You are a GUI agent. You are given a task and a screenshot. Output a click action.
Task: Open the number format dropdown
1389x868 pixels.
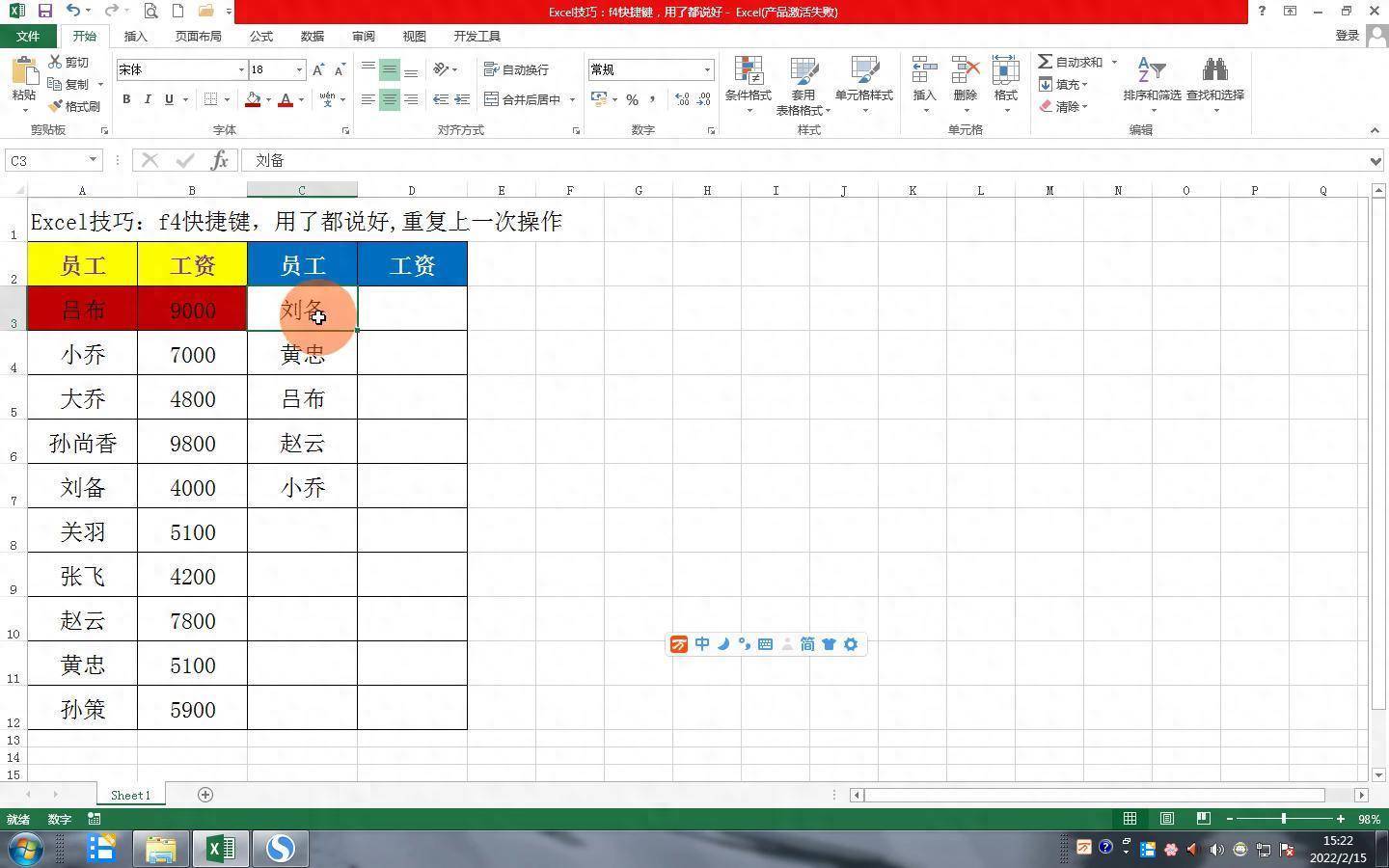point(707,70)
